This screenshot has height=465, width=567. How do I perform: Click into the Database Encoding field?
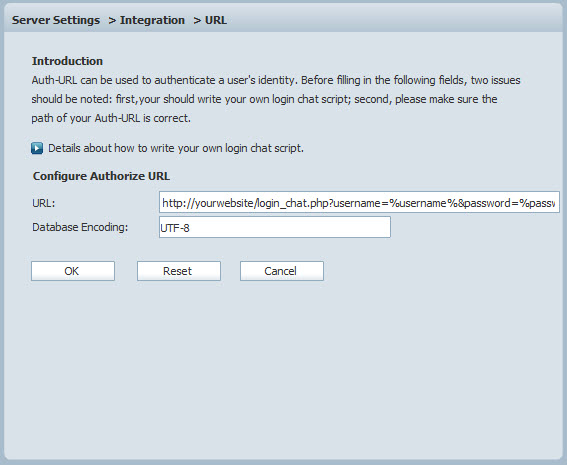[275, 227]
